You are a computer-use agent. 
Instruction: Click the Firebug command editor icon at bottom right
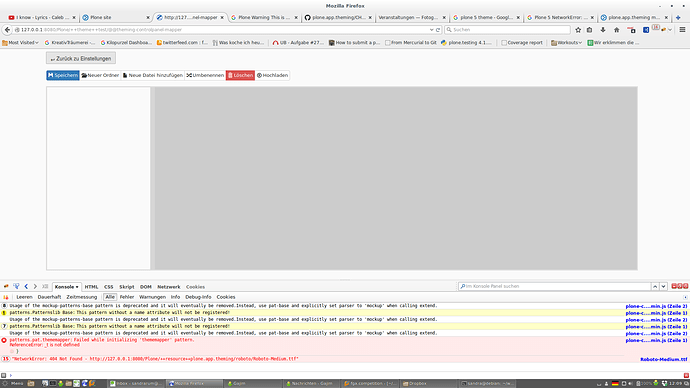(686, 375)
